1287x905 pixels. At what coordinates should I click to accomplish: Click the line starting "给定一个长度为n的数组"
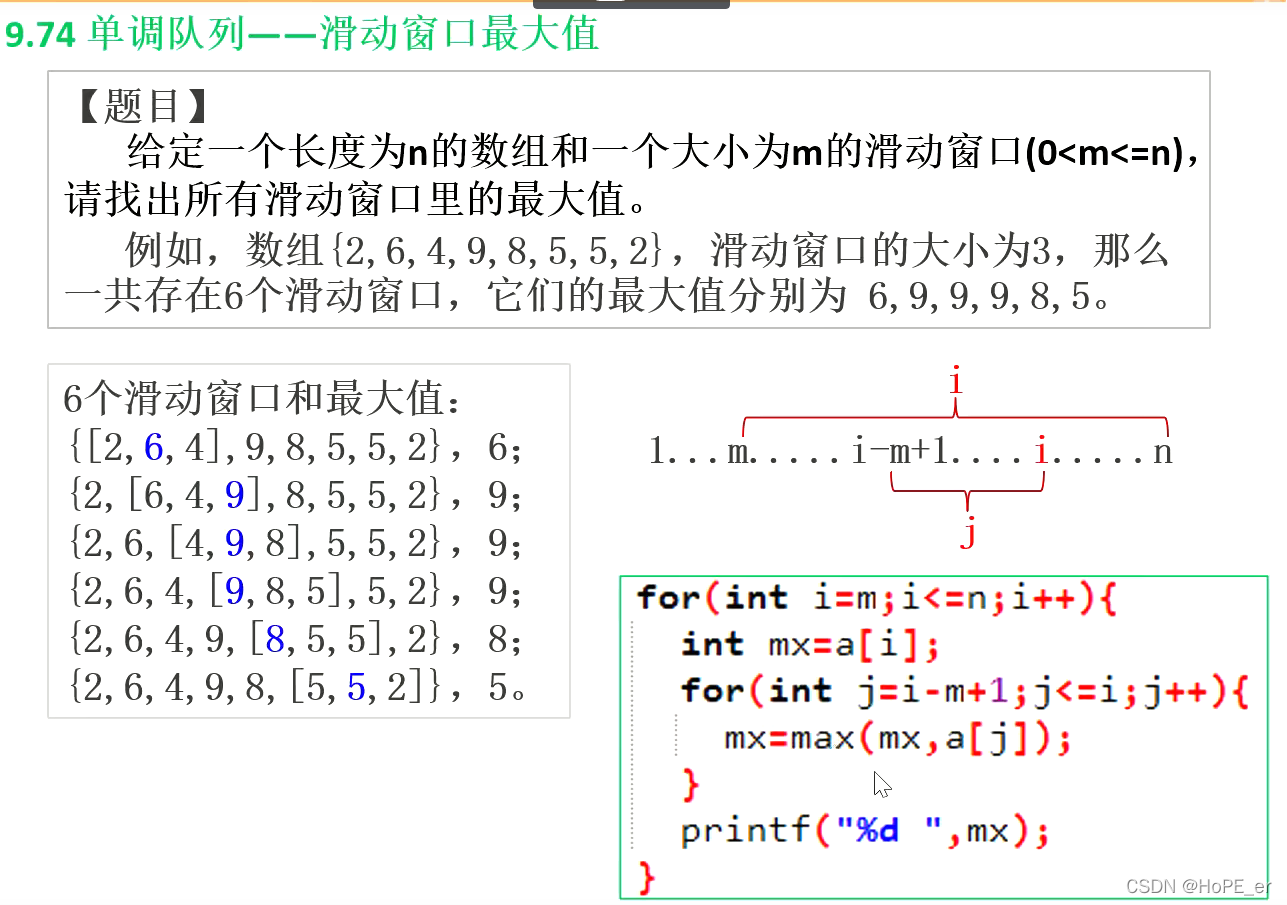(664, 154)
